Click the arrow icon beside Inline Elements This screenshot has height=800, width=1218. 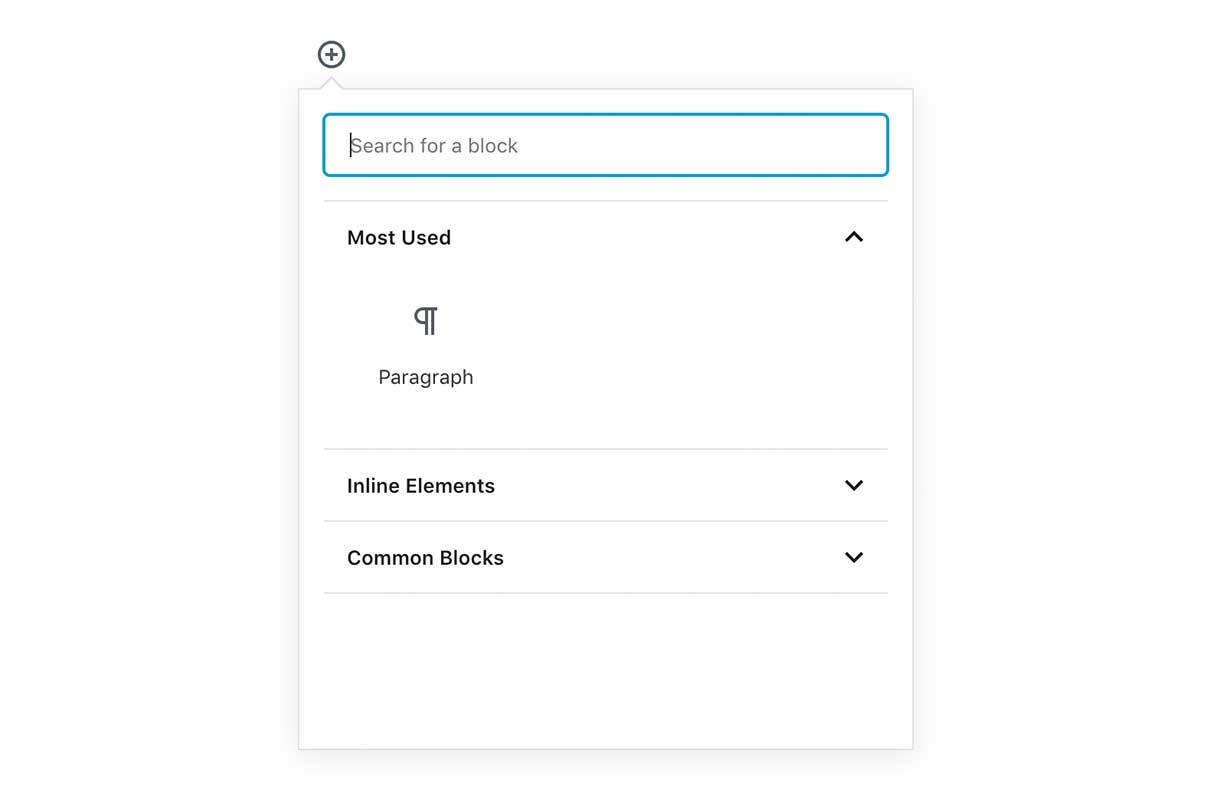[854, 485]
